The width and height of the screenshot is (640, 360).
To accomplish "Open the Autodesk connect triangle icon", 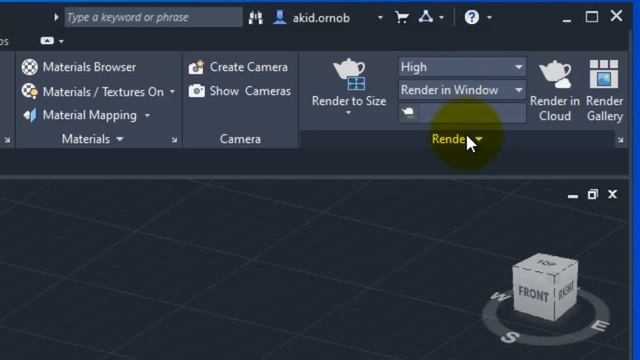I will click(x=426, y=17).
